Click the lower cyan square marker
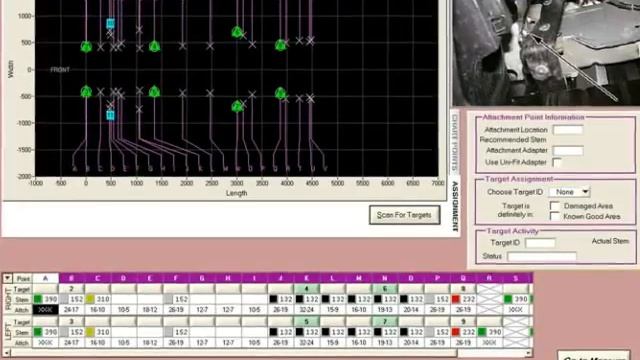 [x=110, y=116]
